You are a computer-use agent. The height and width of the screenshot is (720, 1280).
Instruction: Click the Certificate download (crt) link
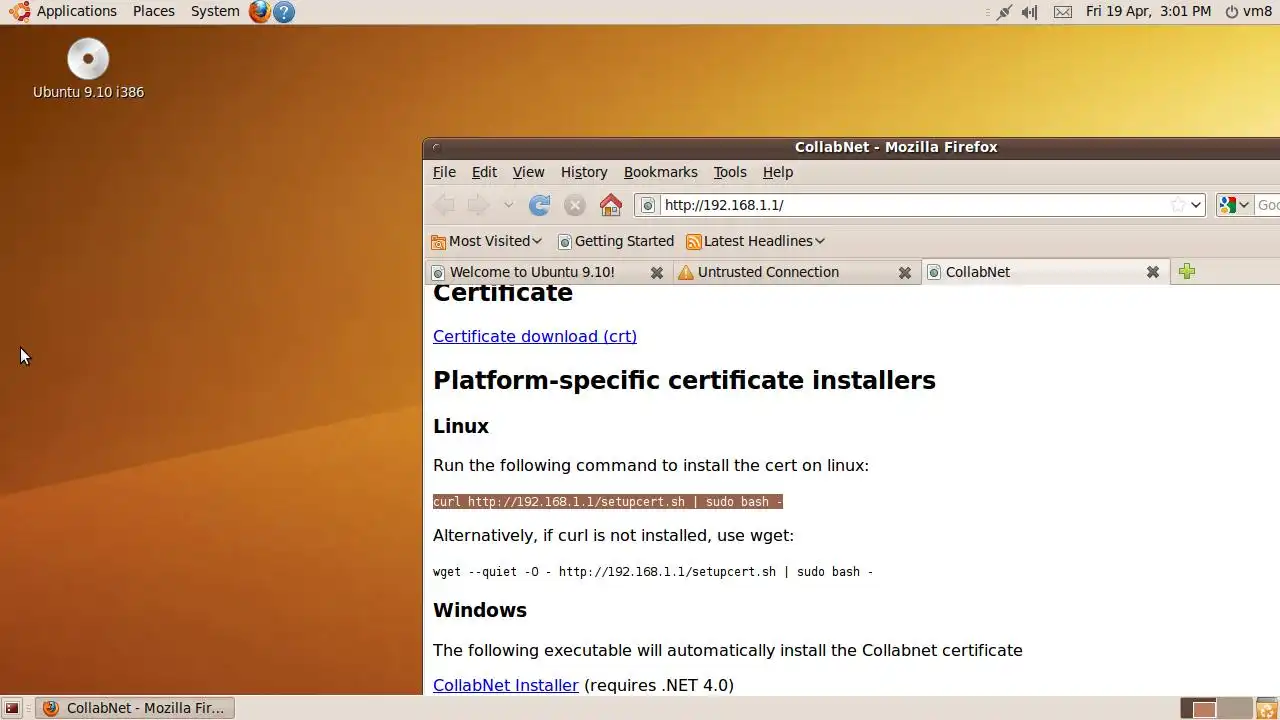tap(535, 336)
